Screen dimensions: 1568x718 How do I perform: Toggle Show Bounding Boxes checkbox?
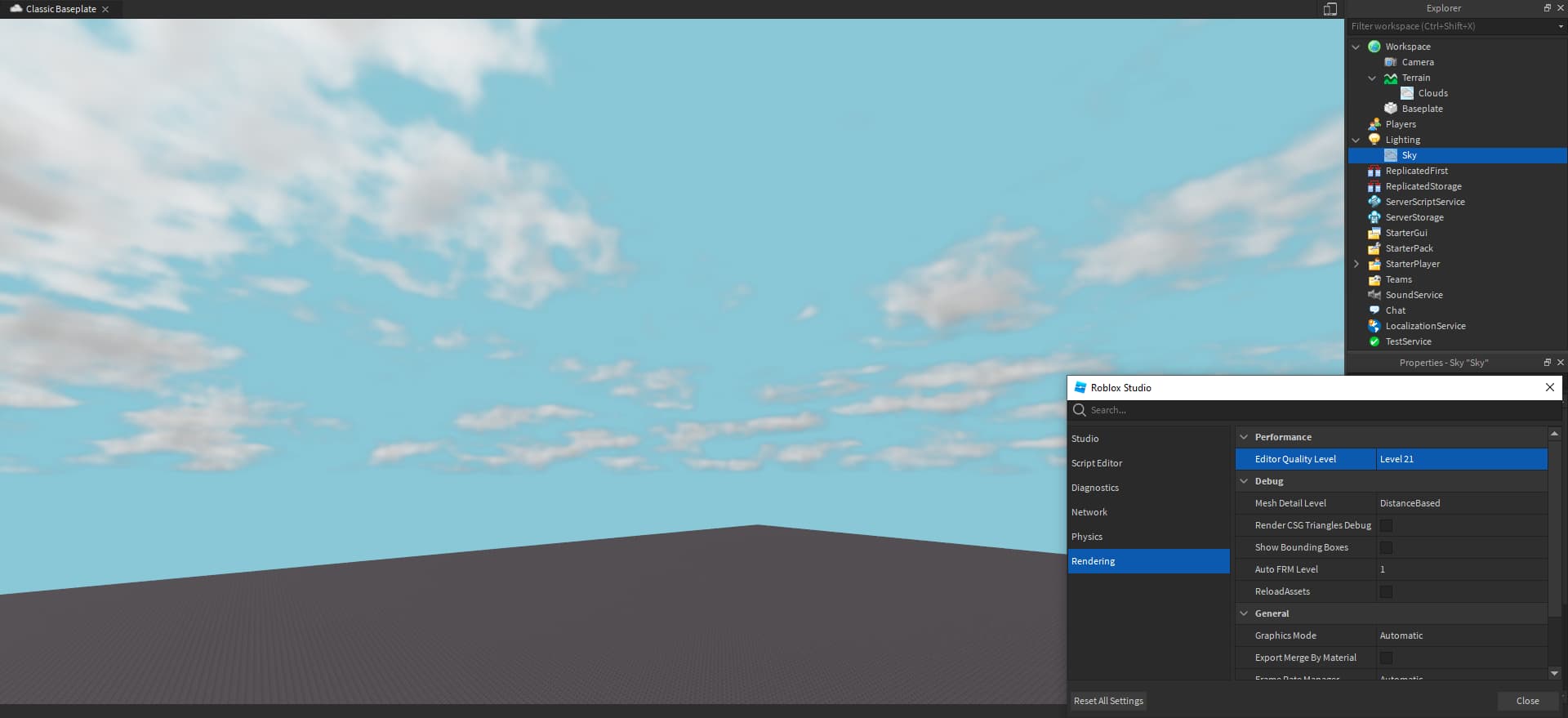point(1386,547)
